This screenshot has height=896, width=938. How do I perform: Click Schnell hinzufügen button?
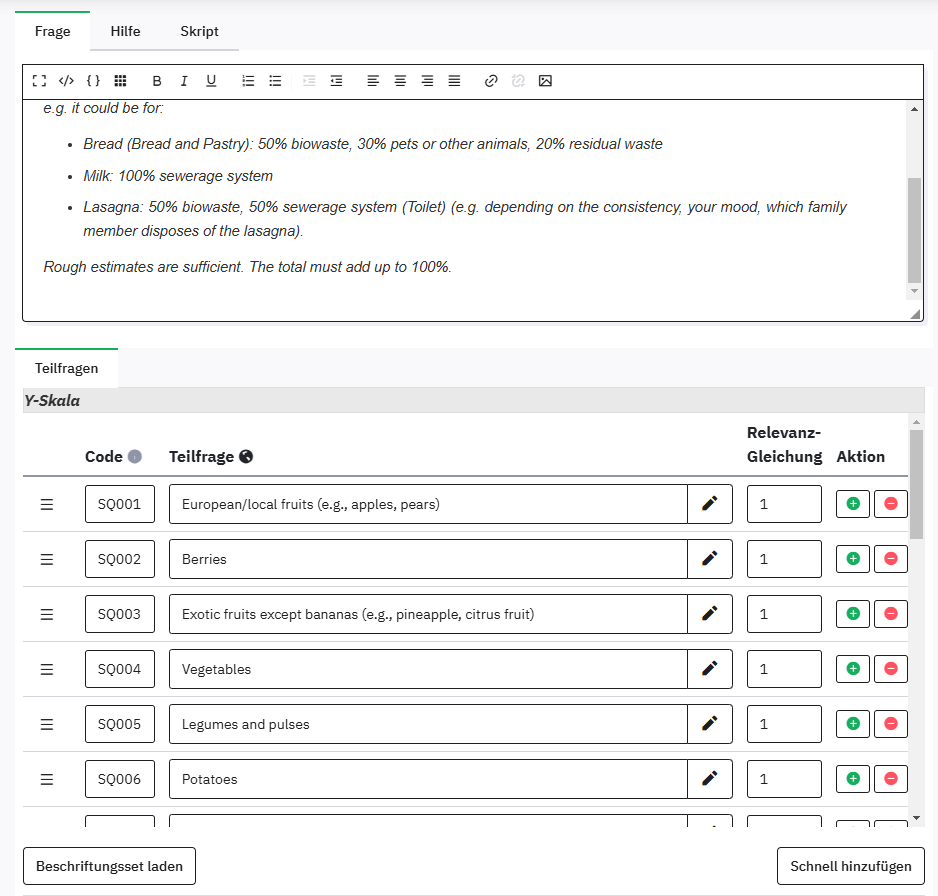(x=850, y=866)
